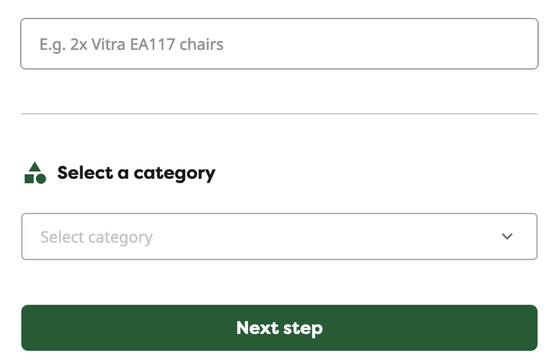560x362 pixels.
Task: Focus the item description input field
Action: pos(279,44)
